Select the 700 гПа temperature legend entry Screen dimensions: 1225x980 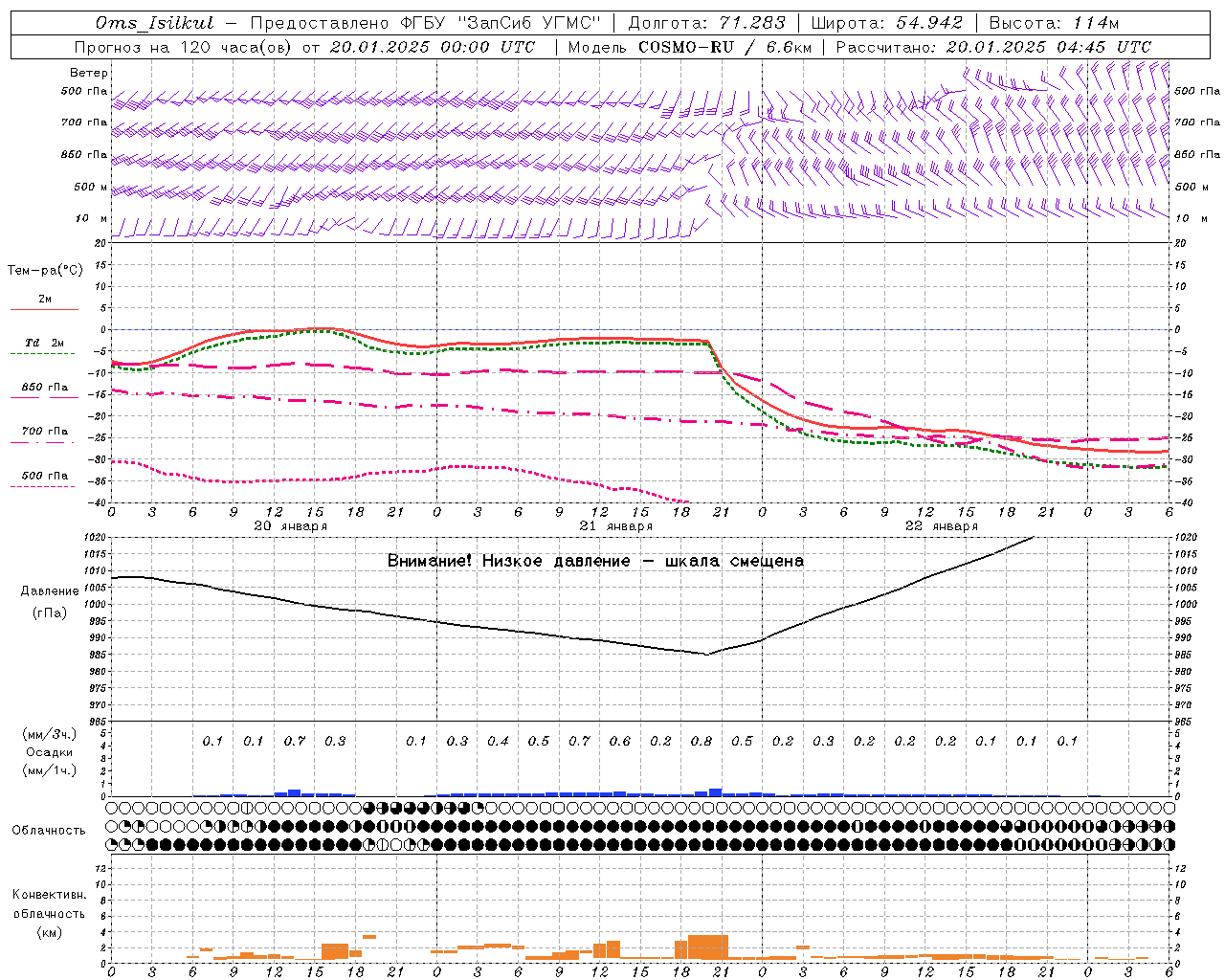point(44,432)
